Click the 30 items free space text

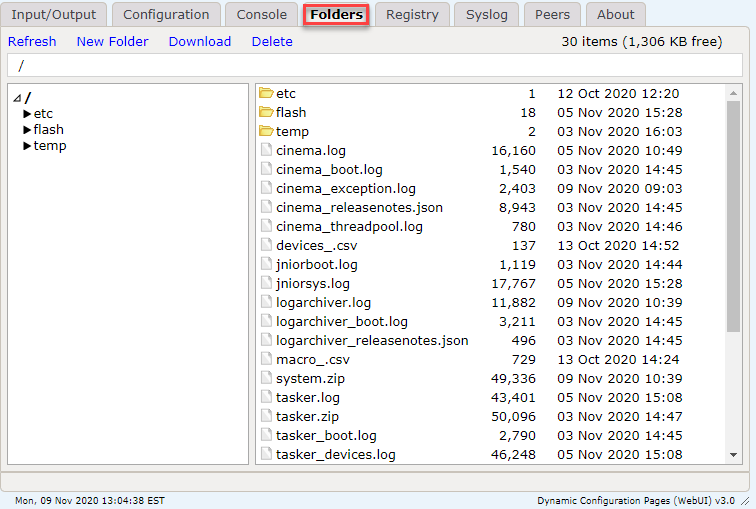coord(641,41)
